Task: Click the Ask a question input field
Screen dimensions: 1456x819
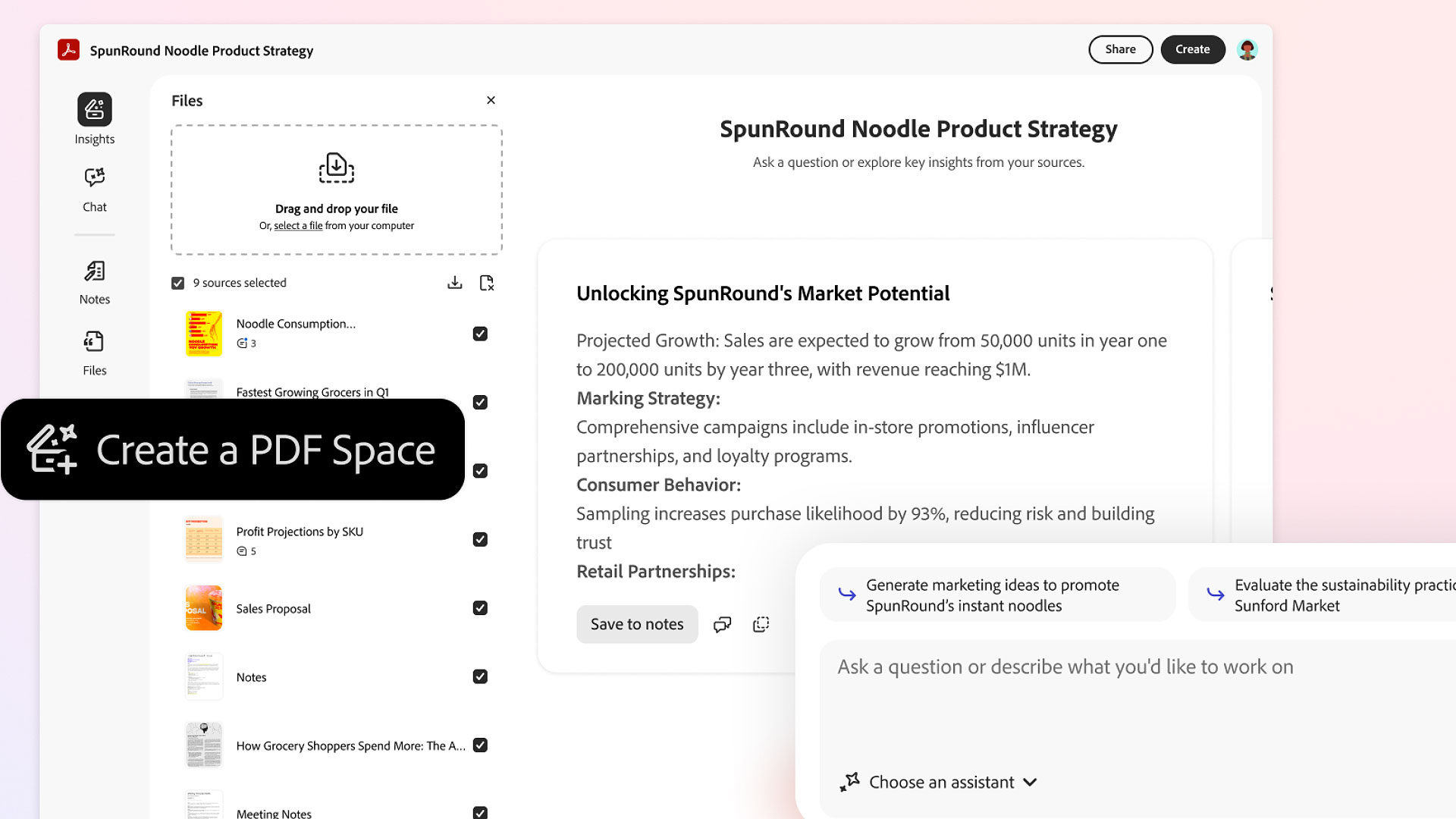Action: [1137, 698]
